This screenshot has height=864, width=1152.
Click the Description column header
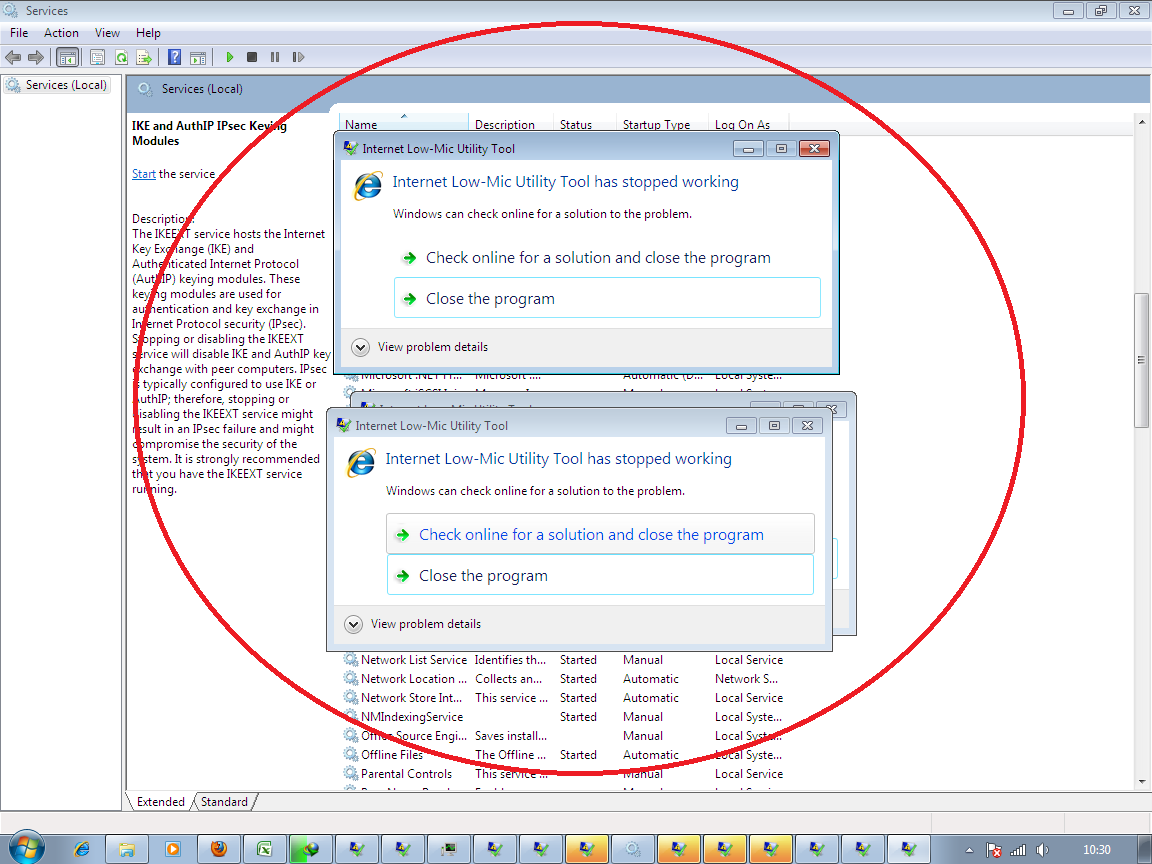coord(511,124)
